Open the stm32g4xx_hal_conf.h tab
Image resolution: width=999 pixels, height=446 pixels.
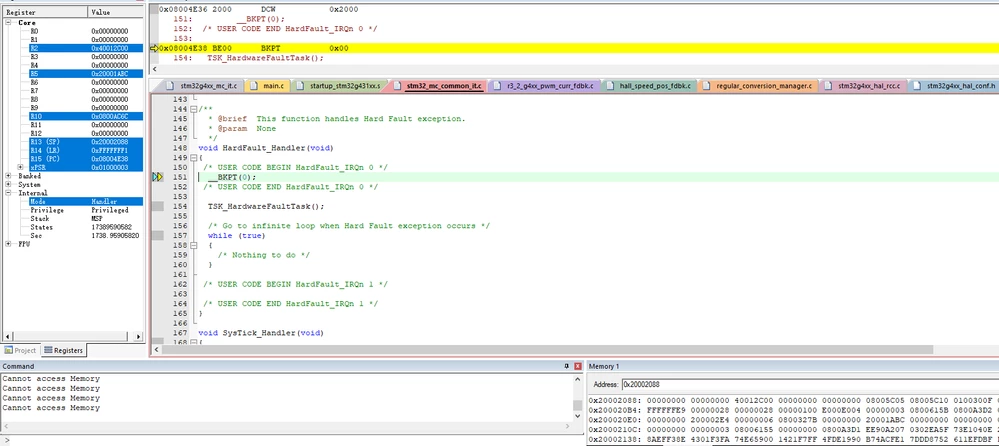click(x=954, y=85)
